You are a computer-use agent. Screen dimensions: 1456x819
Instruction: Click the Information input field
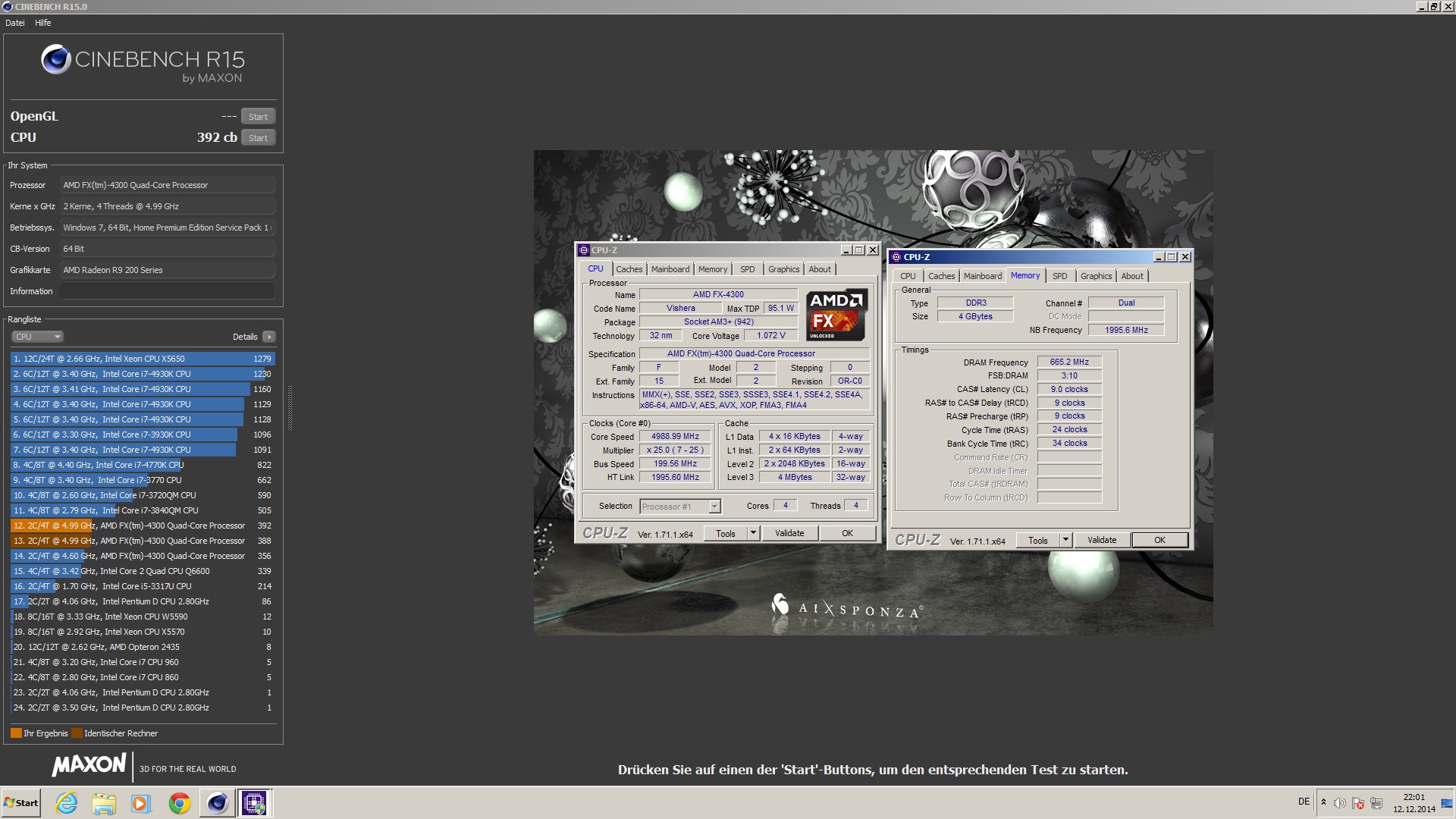[x=168, y=291]
